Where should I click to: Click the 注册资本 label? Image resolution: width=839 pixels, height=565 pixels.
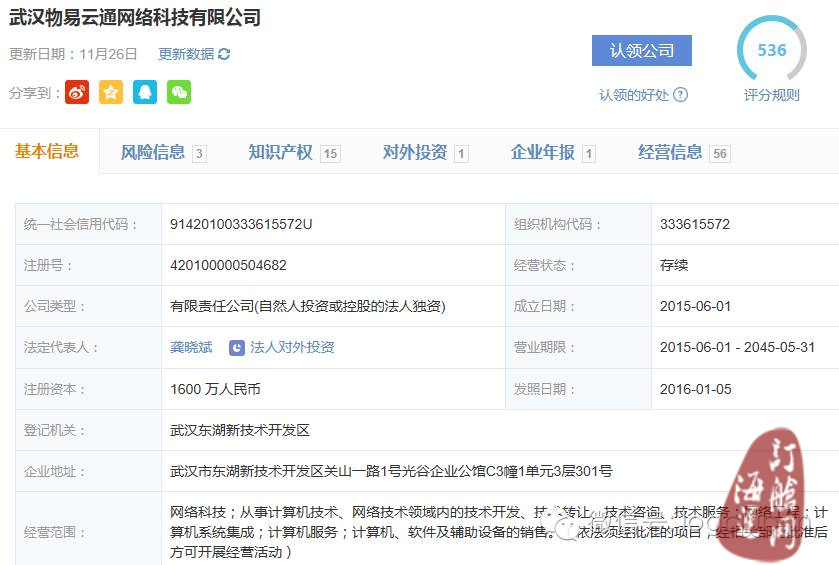click(x=55, y=389)
